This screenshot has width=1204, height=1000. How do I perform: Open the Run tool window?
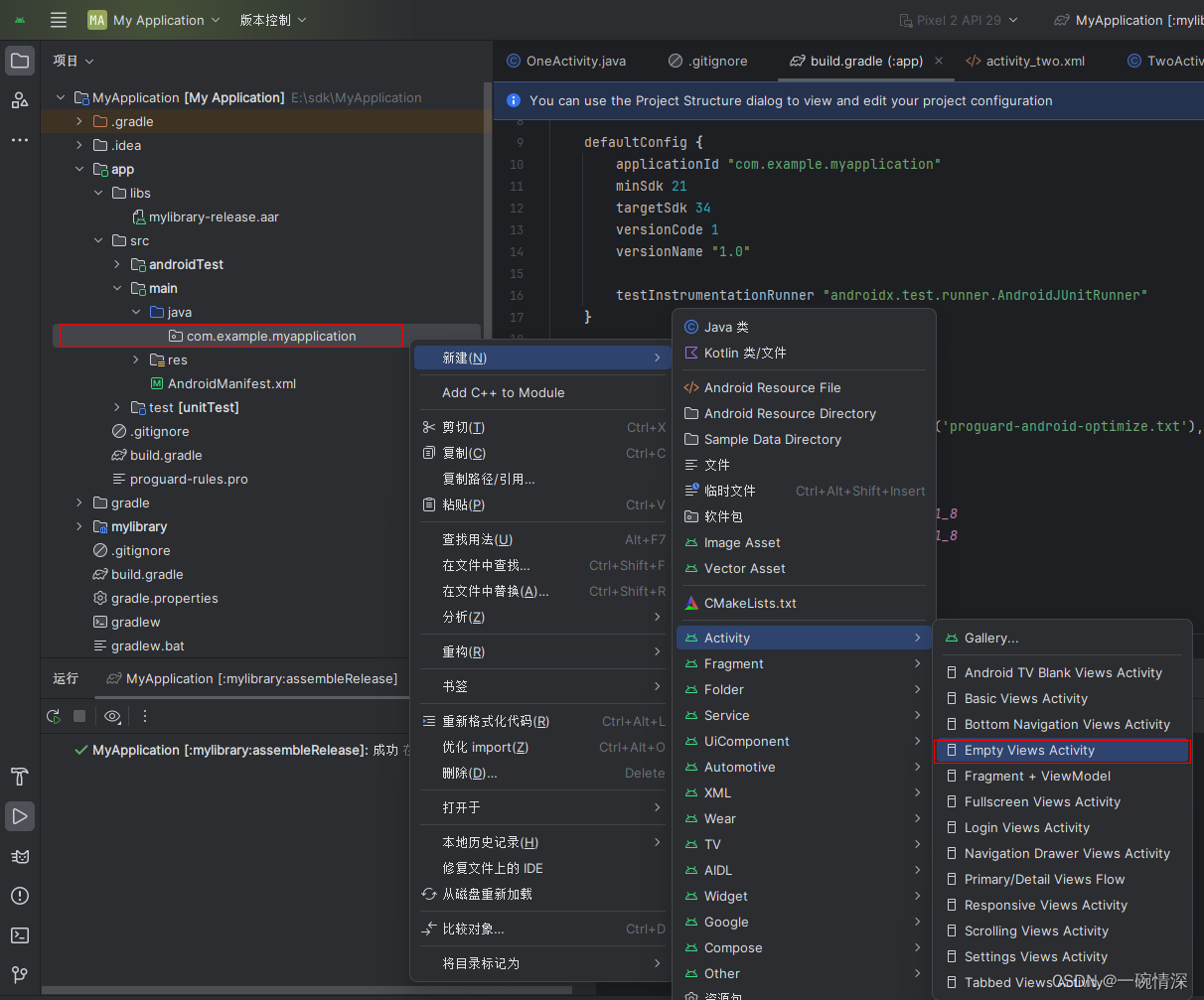tap(20, 816)
